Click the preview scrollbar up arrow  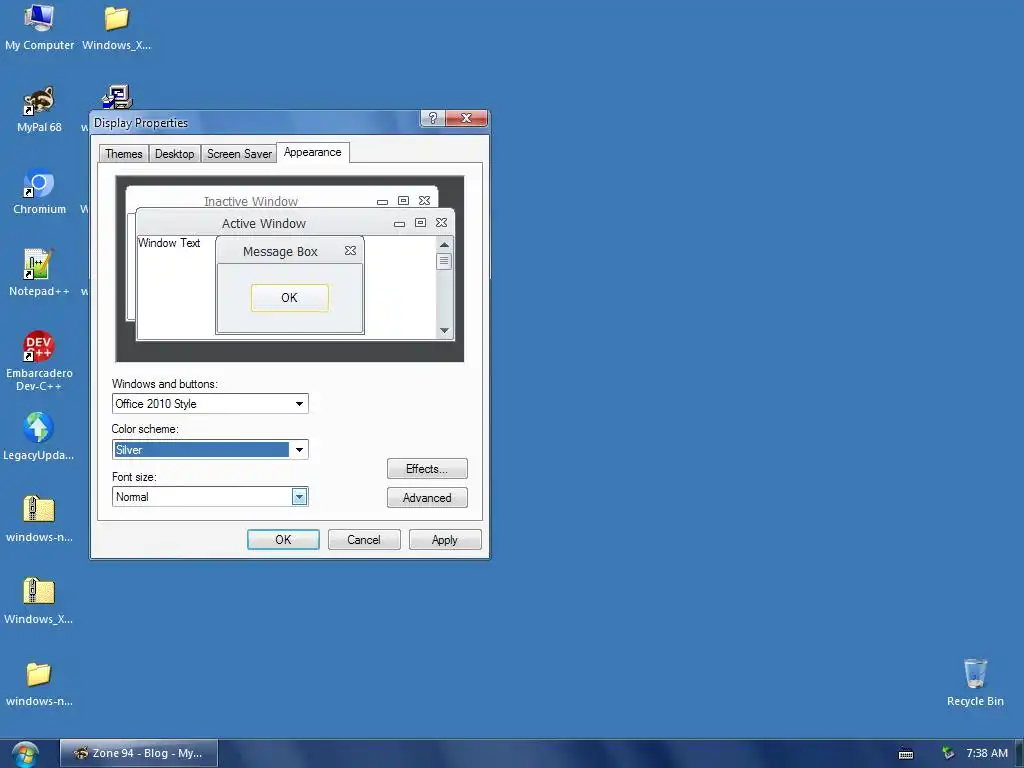point(444,245)
